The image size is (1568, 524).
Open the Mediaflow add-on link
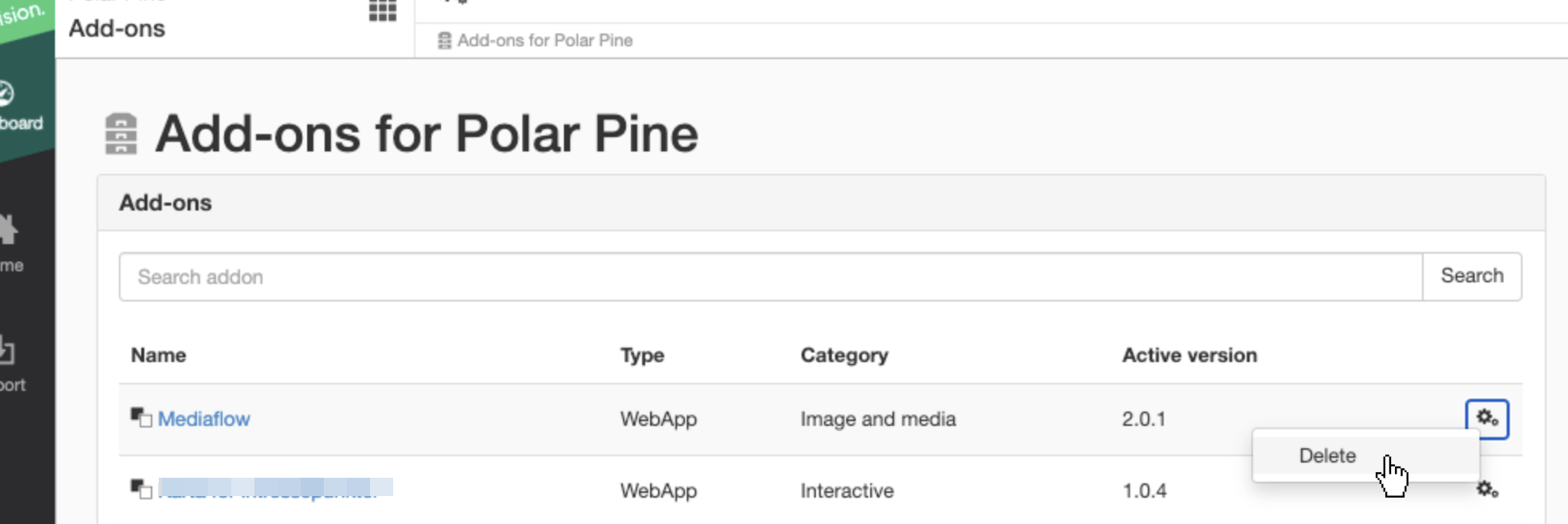(203, 419)
